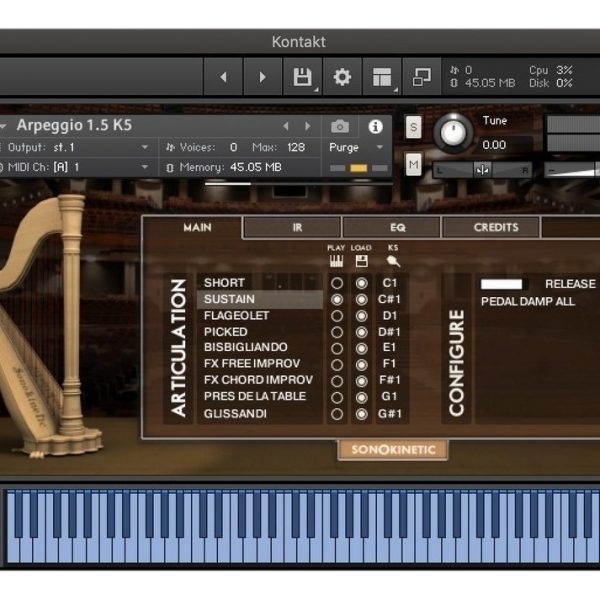Open Kontakt options gear icon
The image size is (600, 600).
[x=342, y=77]
